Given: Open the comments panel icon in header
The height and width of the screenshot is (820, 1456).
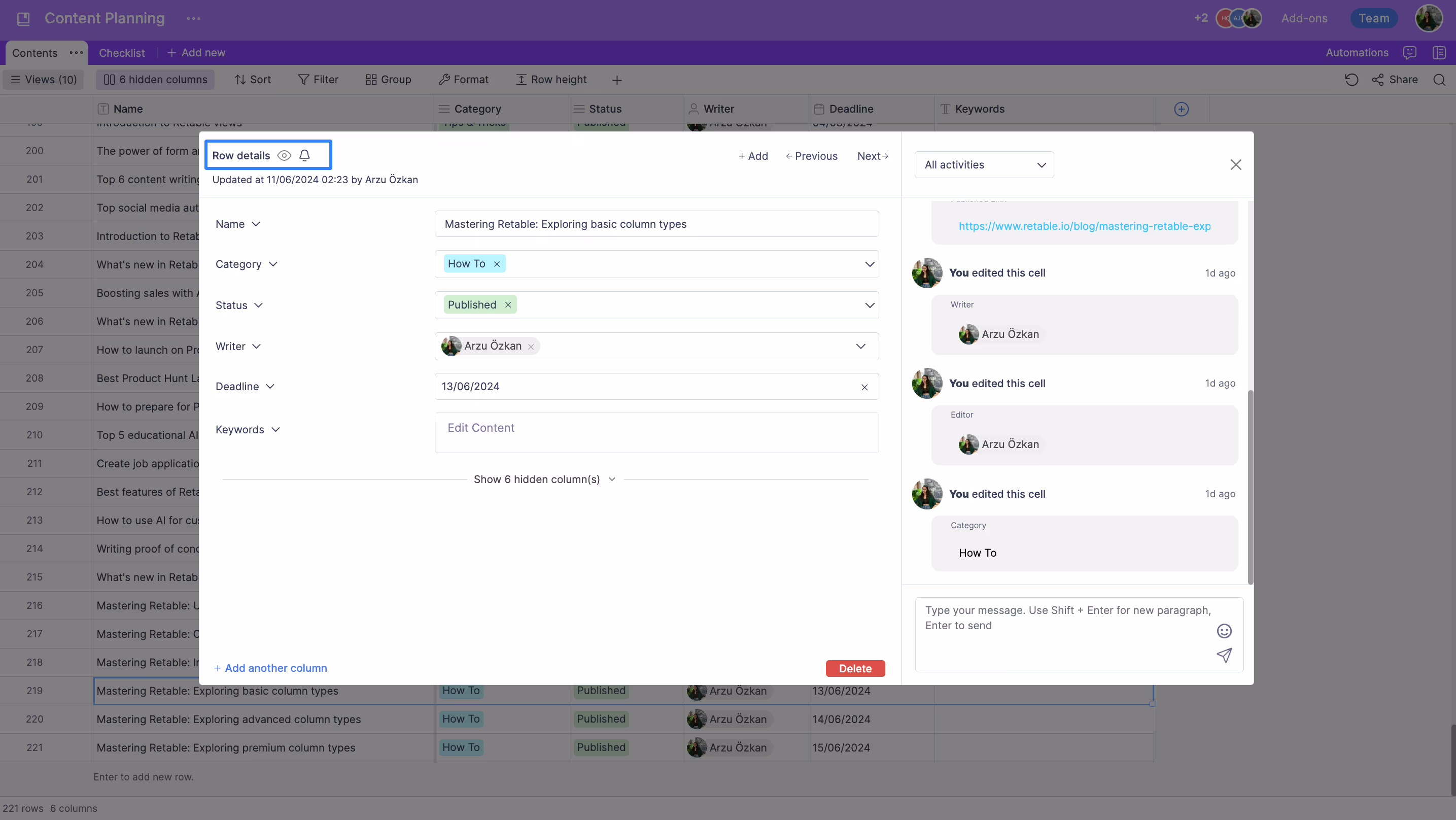Looking at the screenshot, I should pyautogui.click(x=1410, y=53).
